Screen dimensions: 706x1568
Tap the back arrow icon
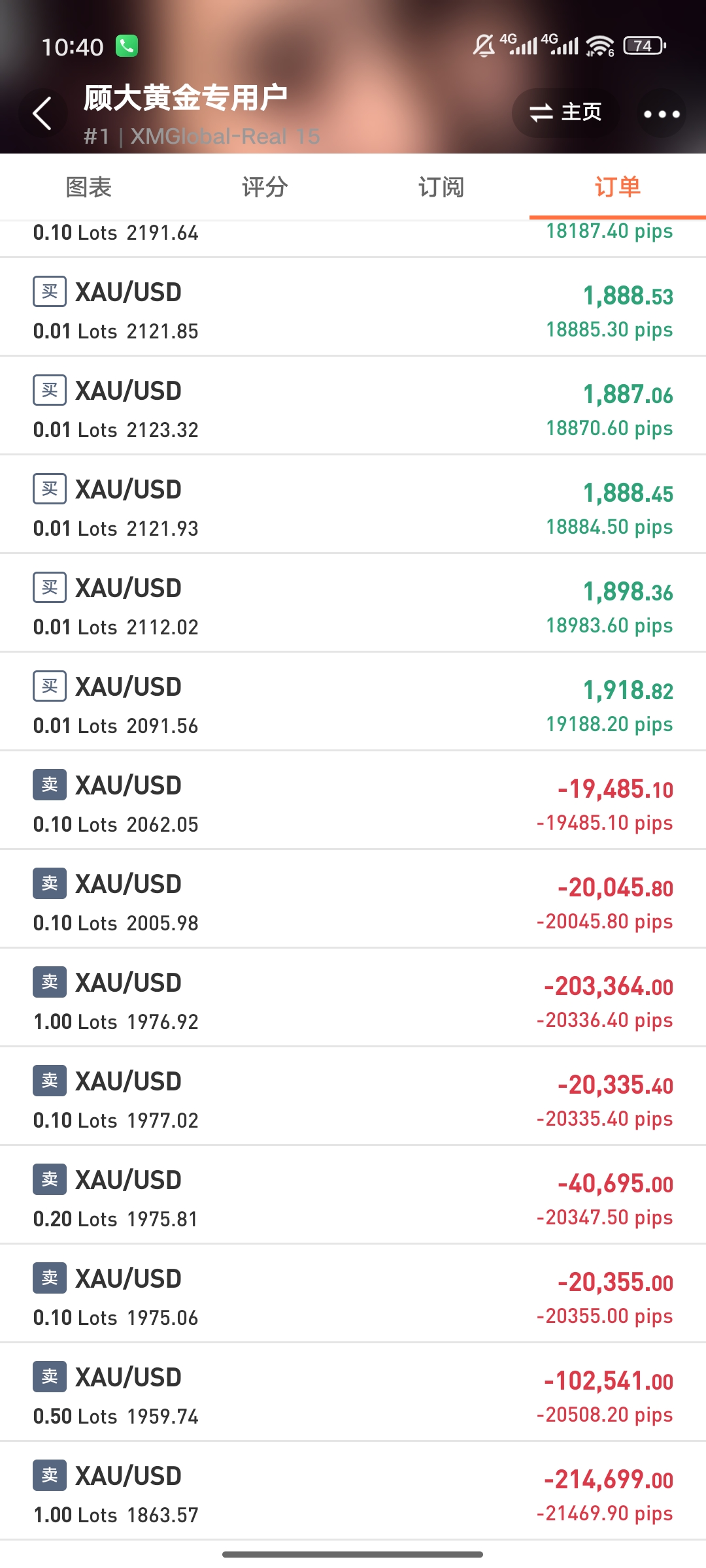(x=43, y=114)
